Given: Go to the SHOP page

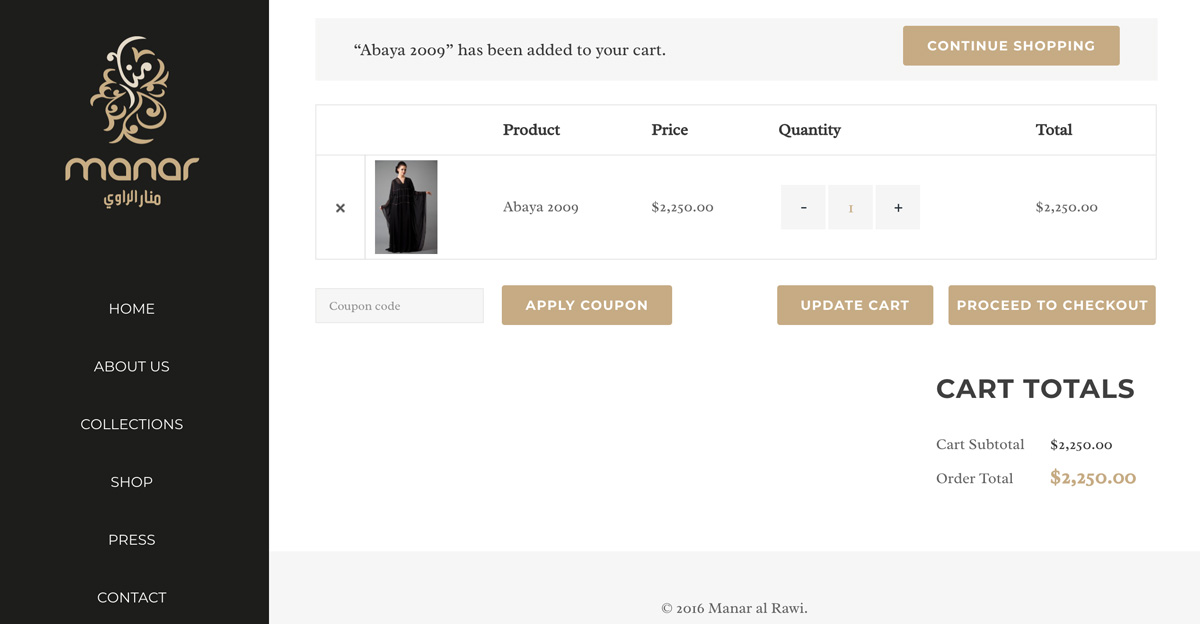Looking at the screenshot, I should 131,481.
